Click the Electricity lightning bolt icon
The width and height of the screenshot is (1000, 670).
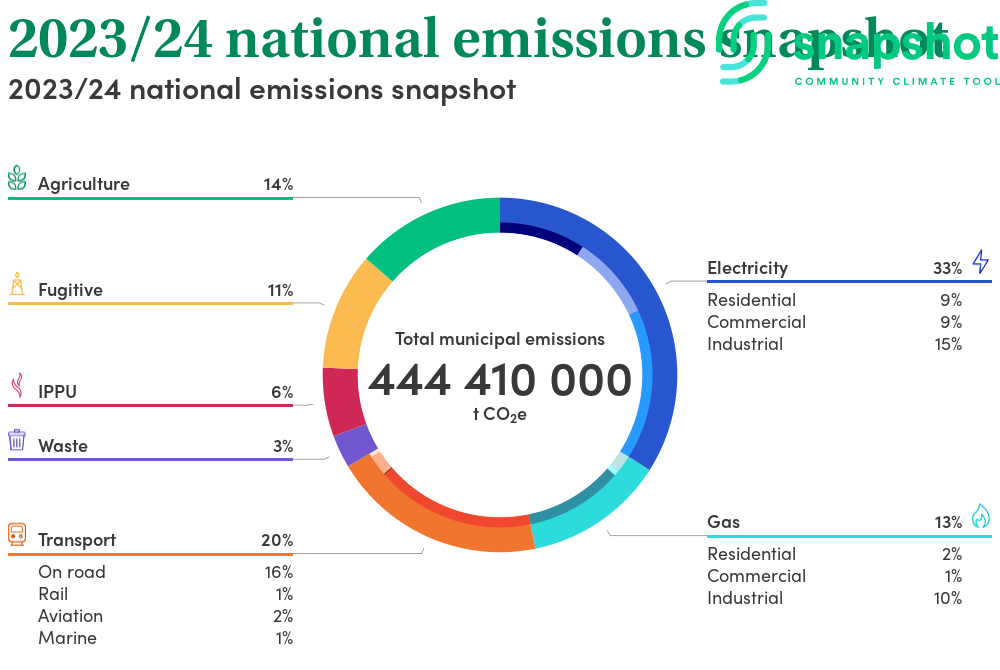coord(980,262)
